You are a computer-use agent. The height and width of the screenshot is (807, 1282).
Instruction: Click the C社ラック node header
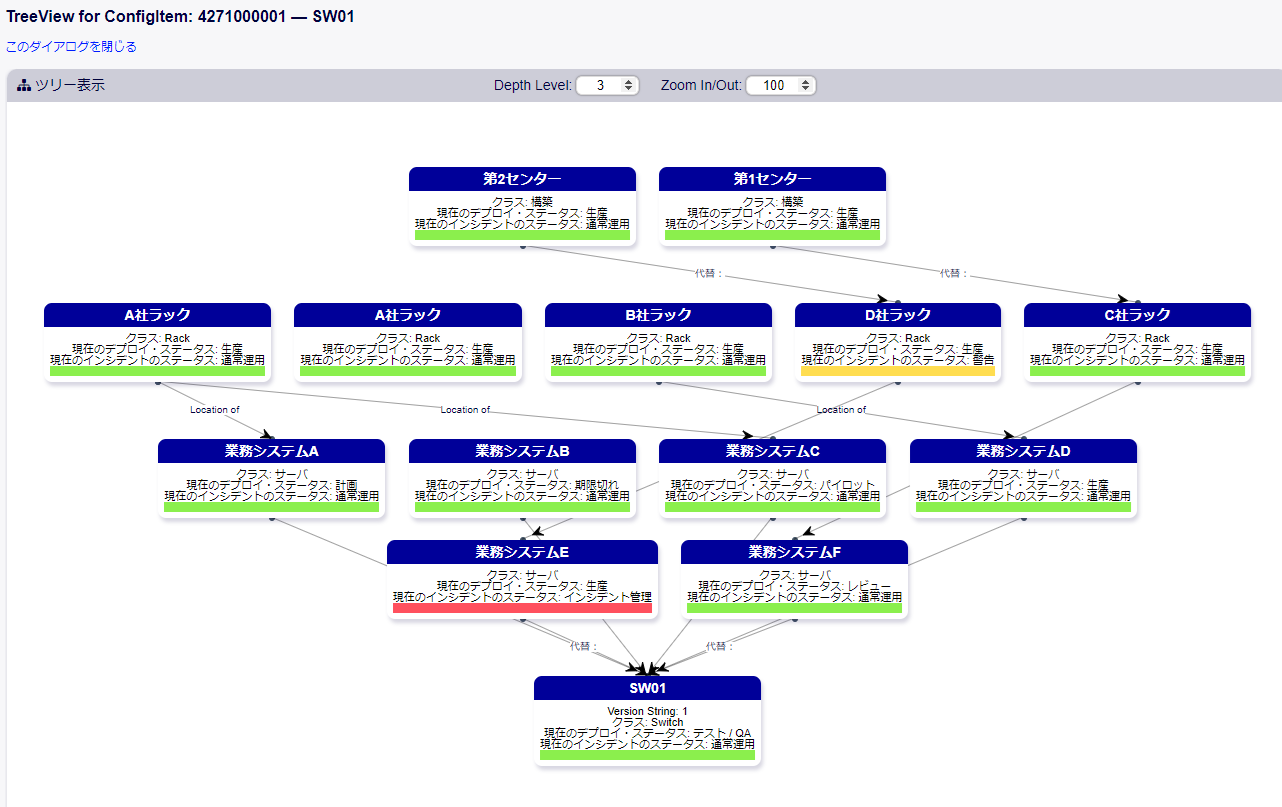pyautogui.click(x=1137, y=315)
